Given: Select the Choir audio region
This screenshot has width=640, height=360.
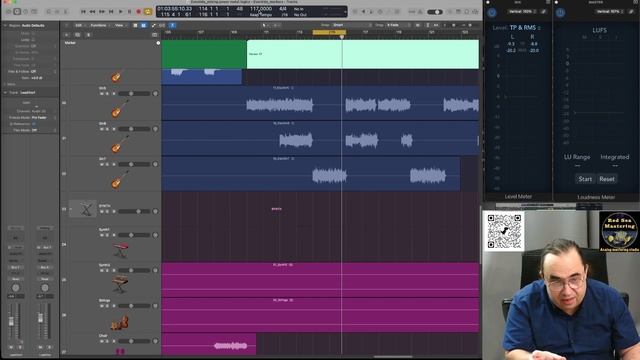Looking at the screenshot, I should 209,344.
